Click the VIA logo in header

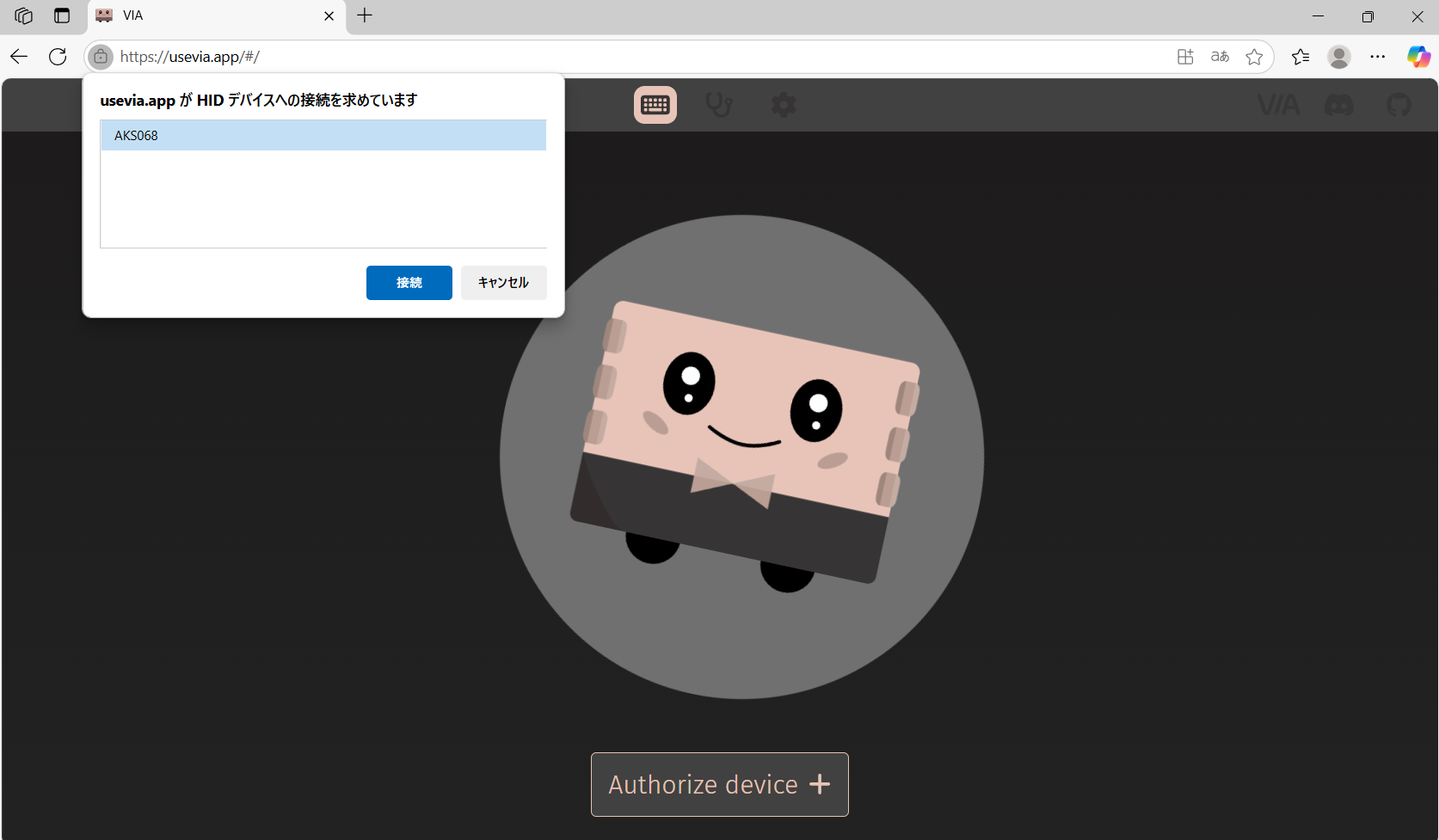click(1278, 105)
